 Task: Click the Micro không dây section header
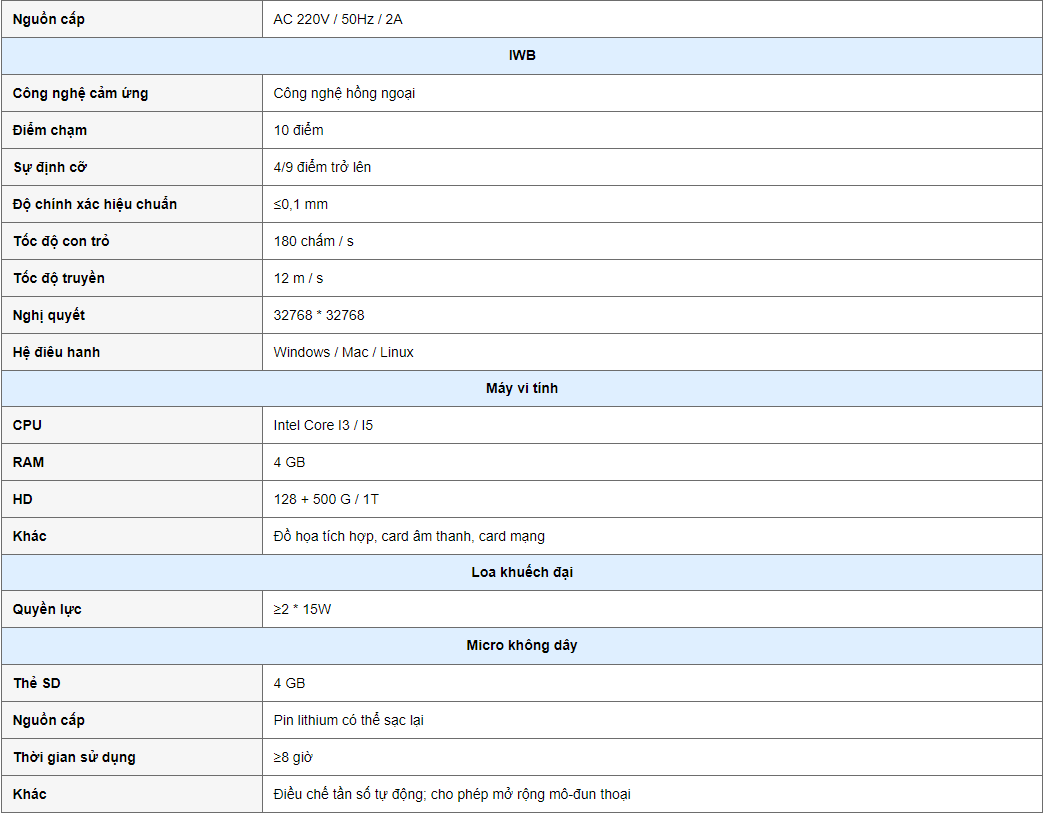(x=522, y=645)
